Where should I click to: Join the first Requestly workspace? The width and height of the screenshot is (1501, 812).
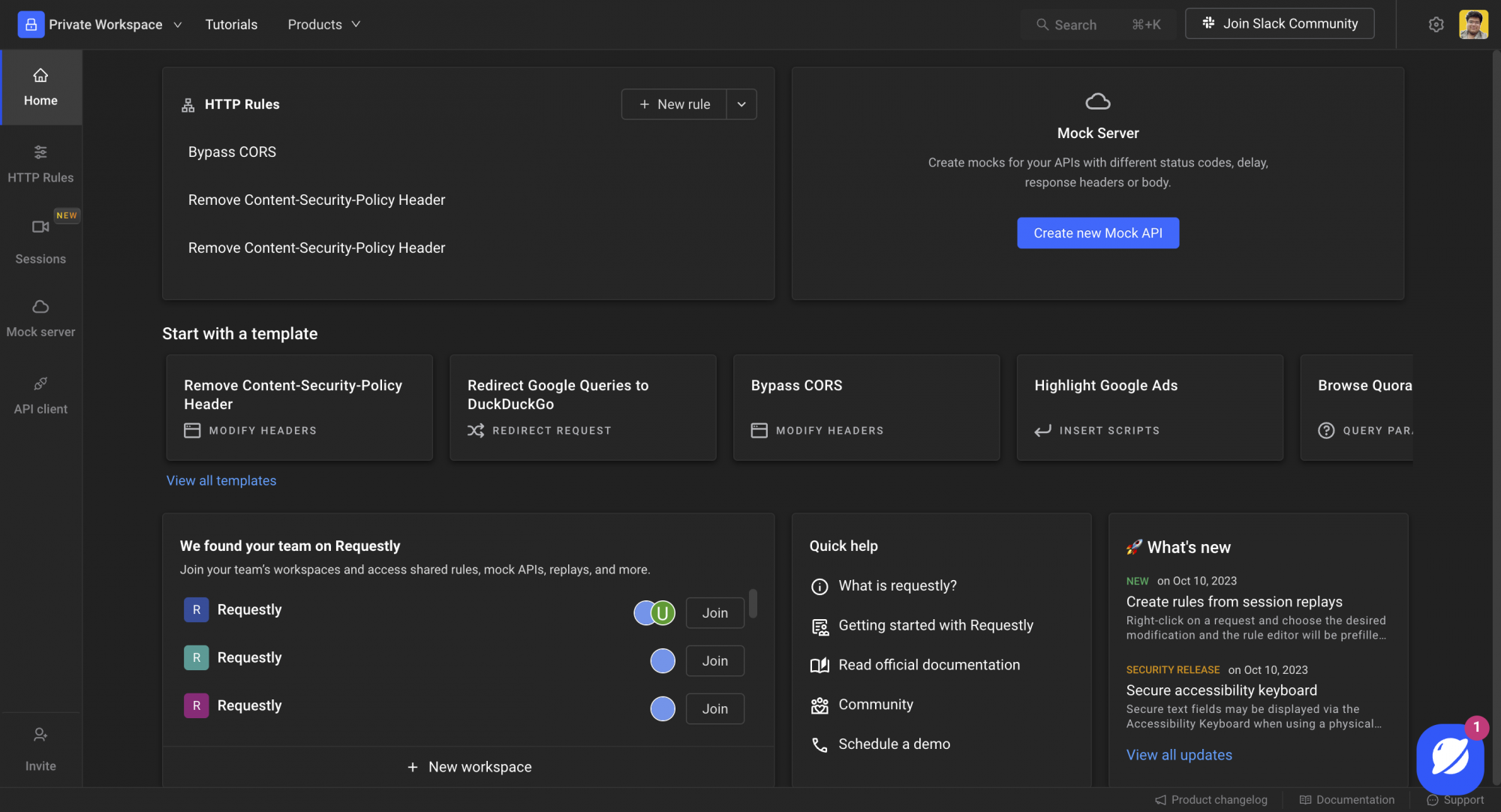tap(714, 613)
